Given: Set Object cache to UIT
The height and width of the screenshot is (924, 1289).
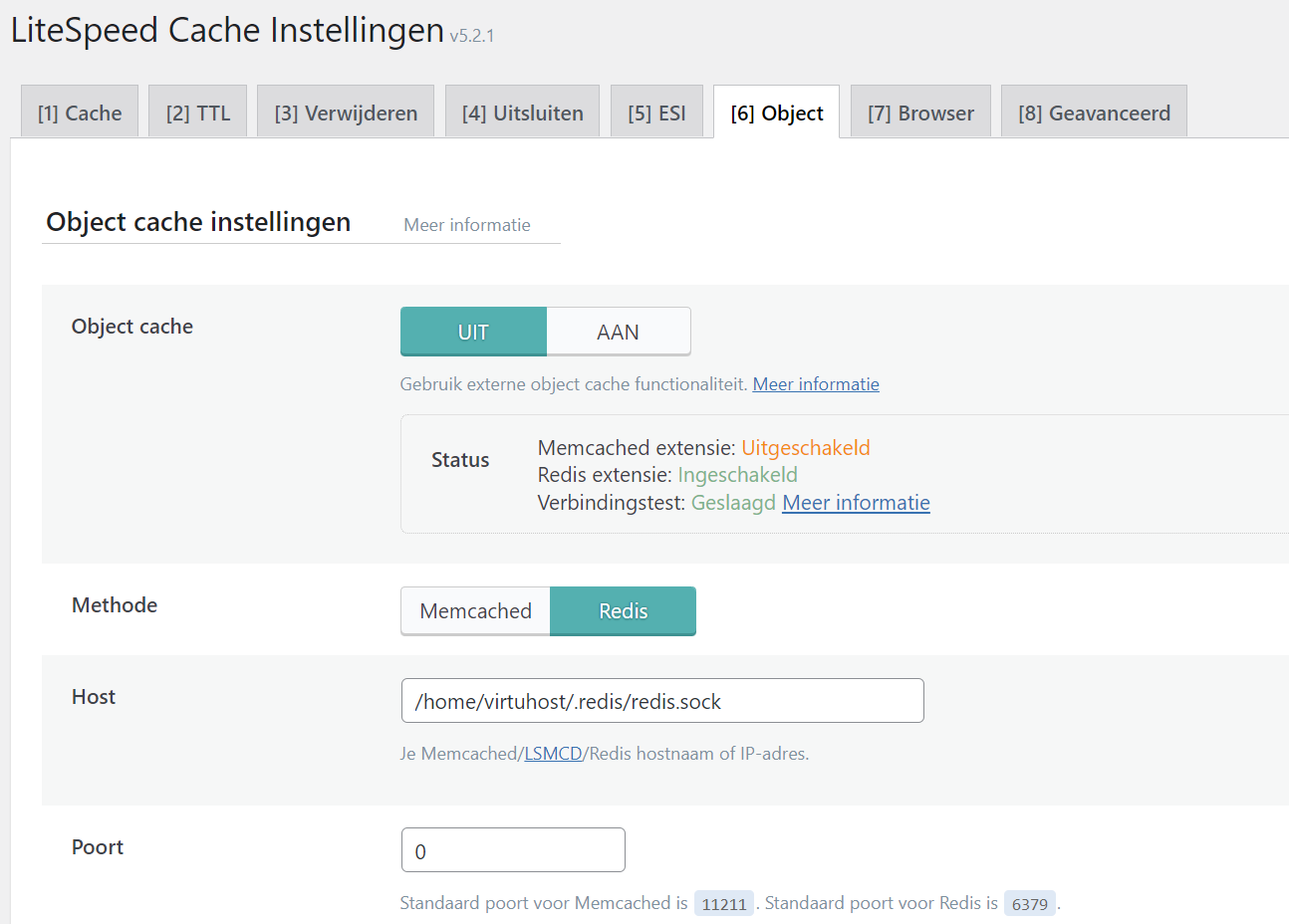Looking at the screenshot, I should 473,332.
